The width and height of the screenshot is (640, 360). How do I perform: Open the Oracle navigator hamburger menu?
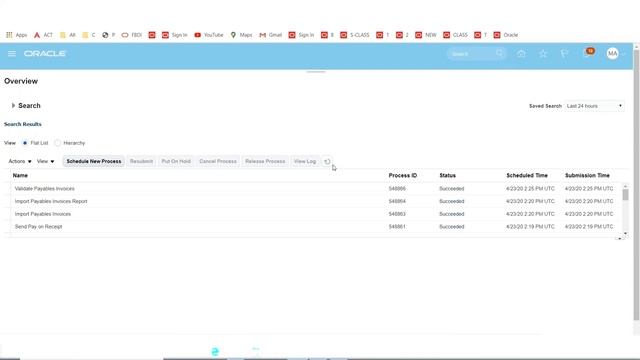click(12, 53)
